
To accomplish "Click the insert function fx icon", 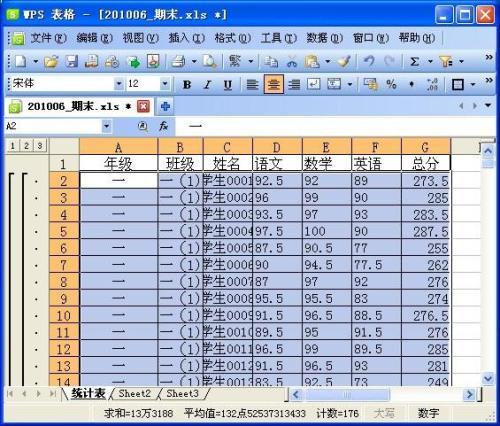I will [x=163, y=126].
